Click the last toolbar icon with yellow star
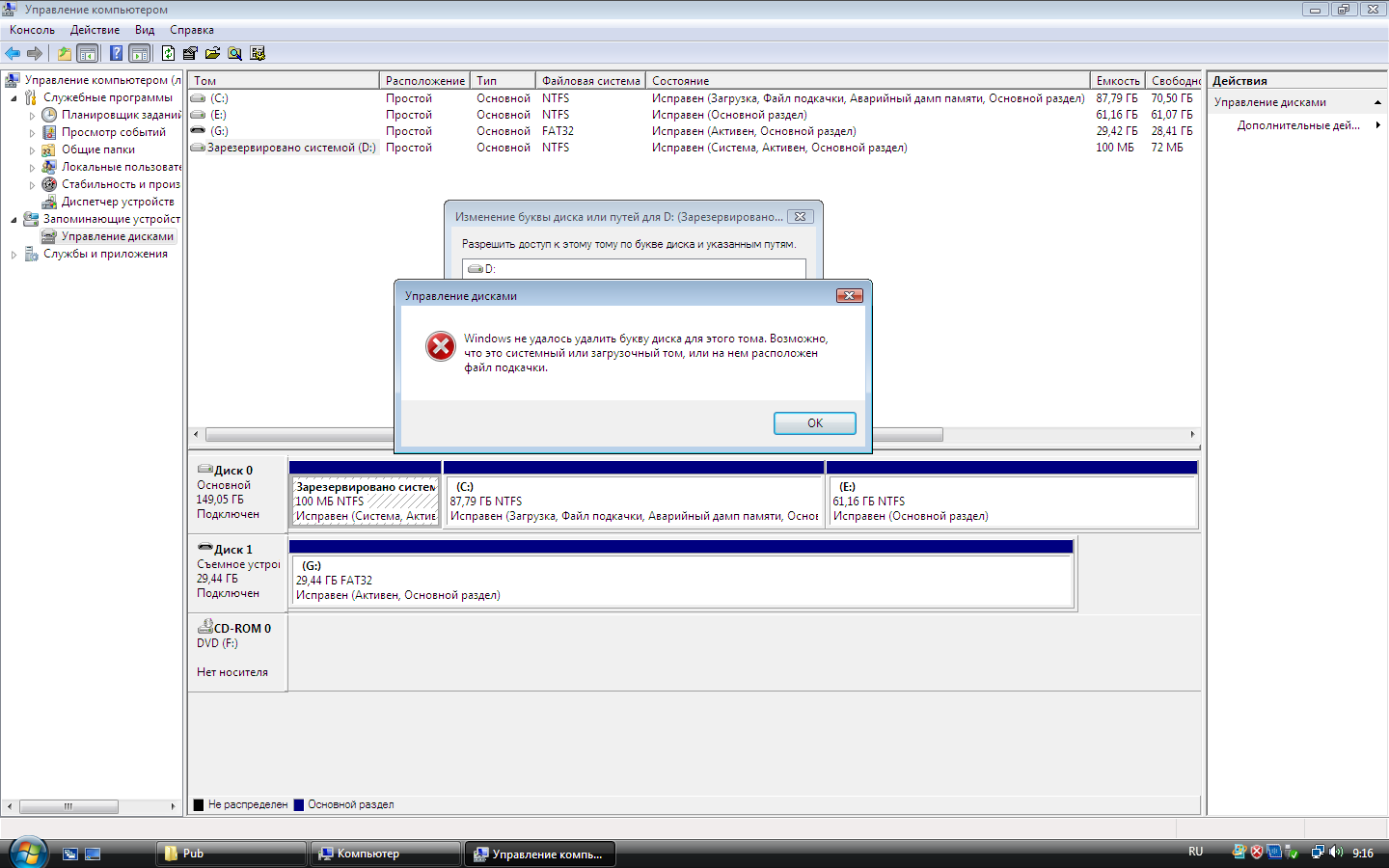This screenshot has width=1389, height=868. tap(258, 53)
